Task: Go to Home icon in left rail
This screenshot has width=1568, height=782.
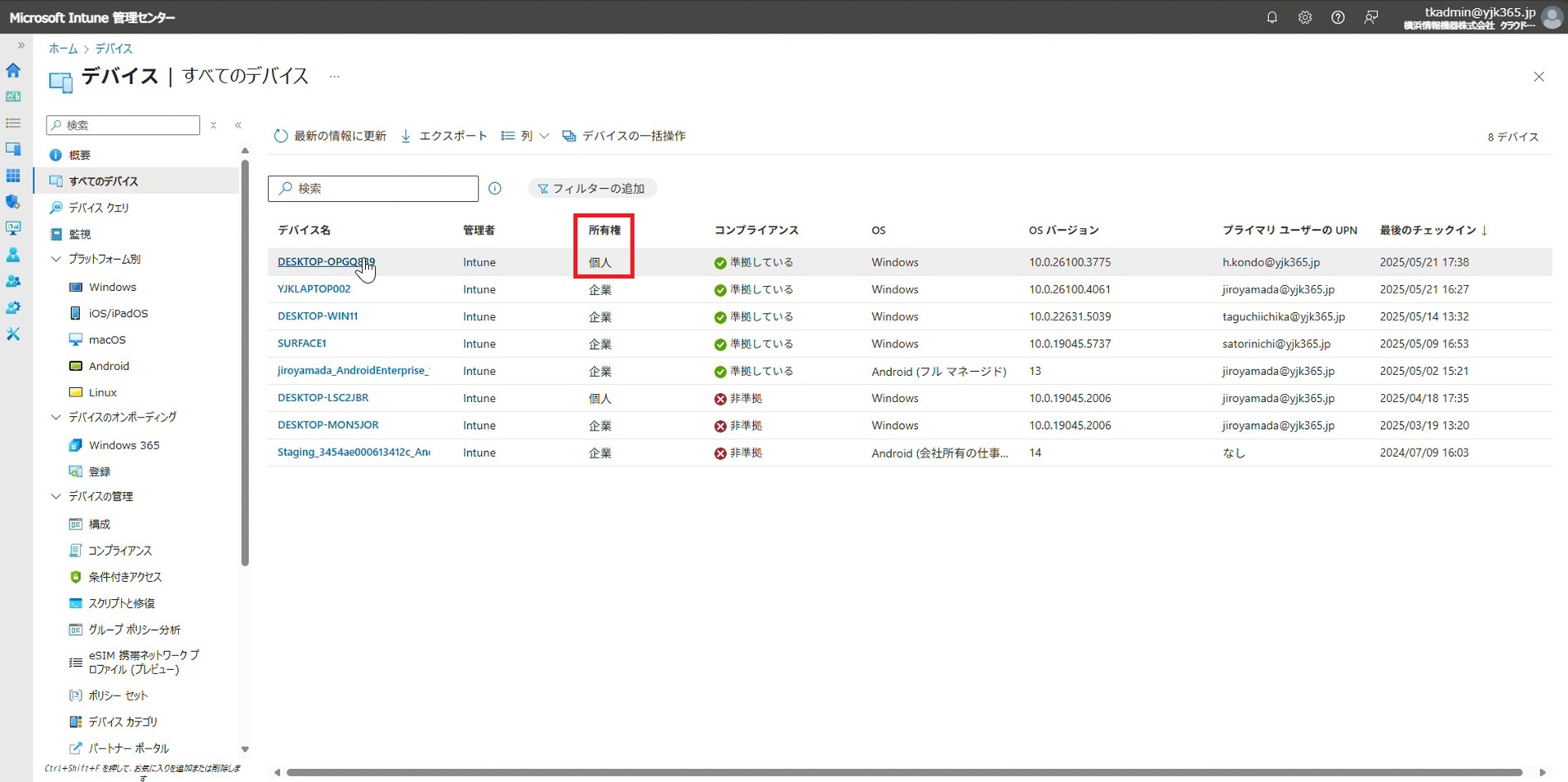Action: point(13,70)
